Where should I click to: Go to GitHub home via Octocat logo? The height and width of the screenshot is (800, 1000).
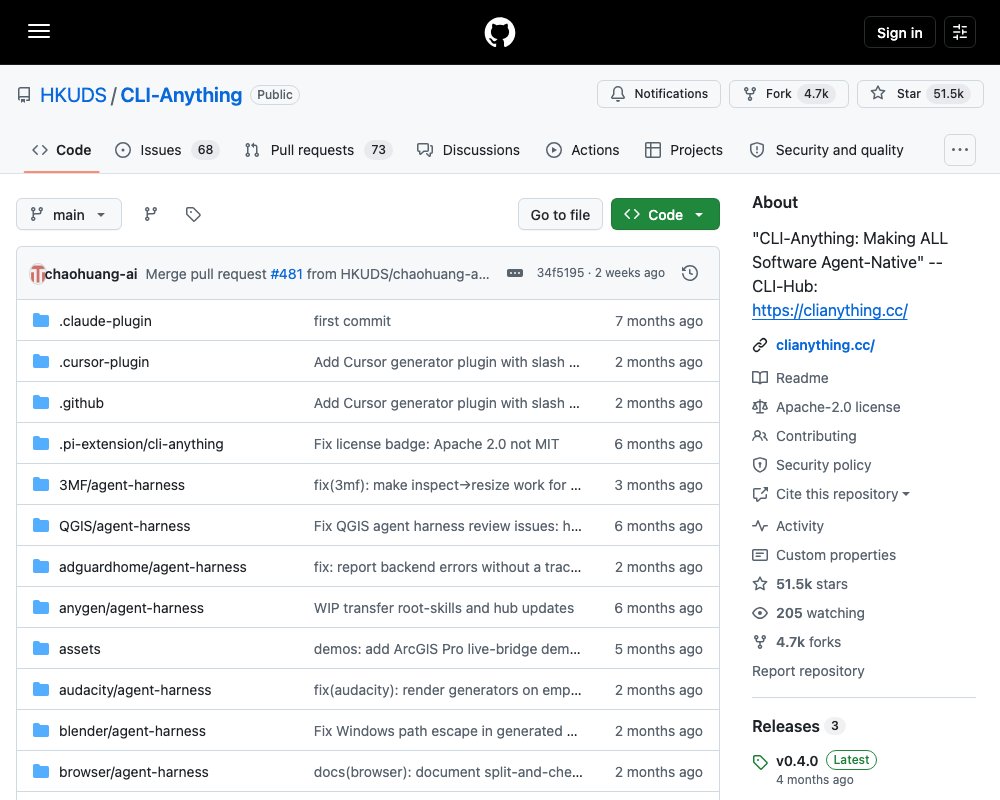click(500, 32)
